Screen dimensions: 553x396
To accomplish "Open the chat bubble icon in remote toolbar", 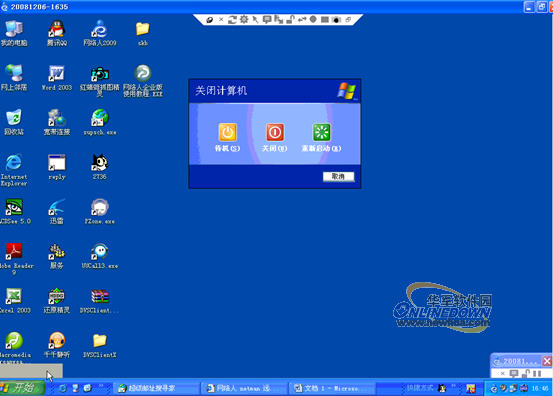I will click(x=267, y=19).
